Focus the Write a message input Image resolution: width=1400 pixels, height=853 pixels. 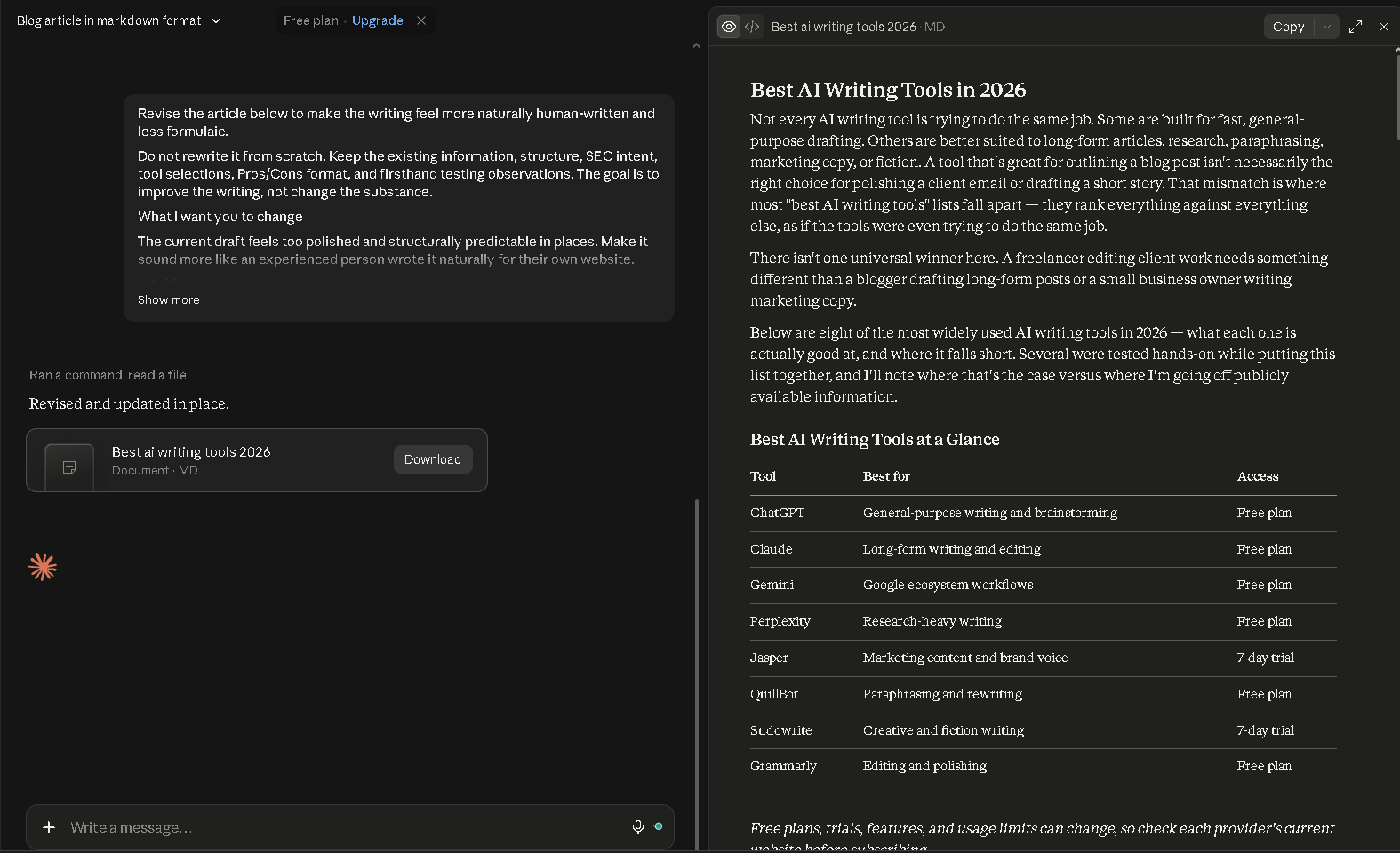tap(347, 827)
